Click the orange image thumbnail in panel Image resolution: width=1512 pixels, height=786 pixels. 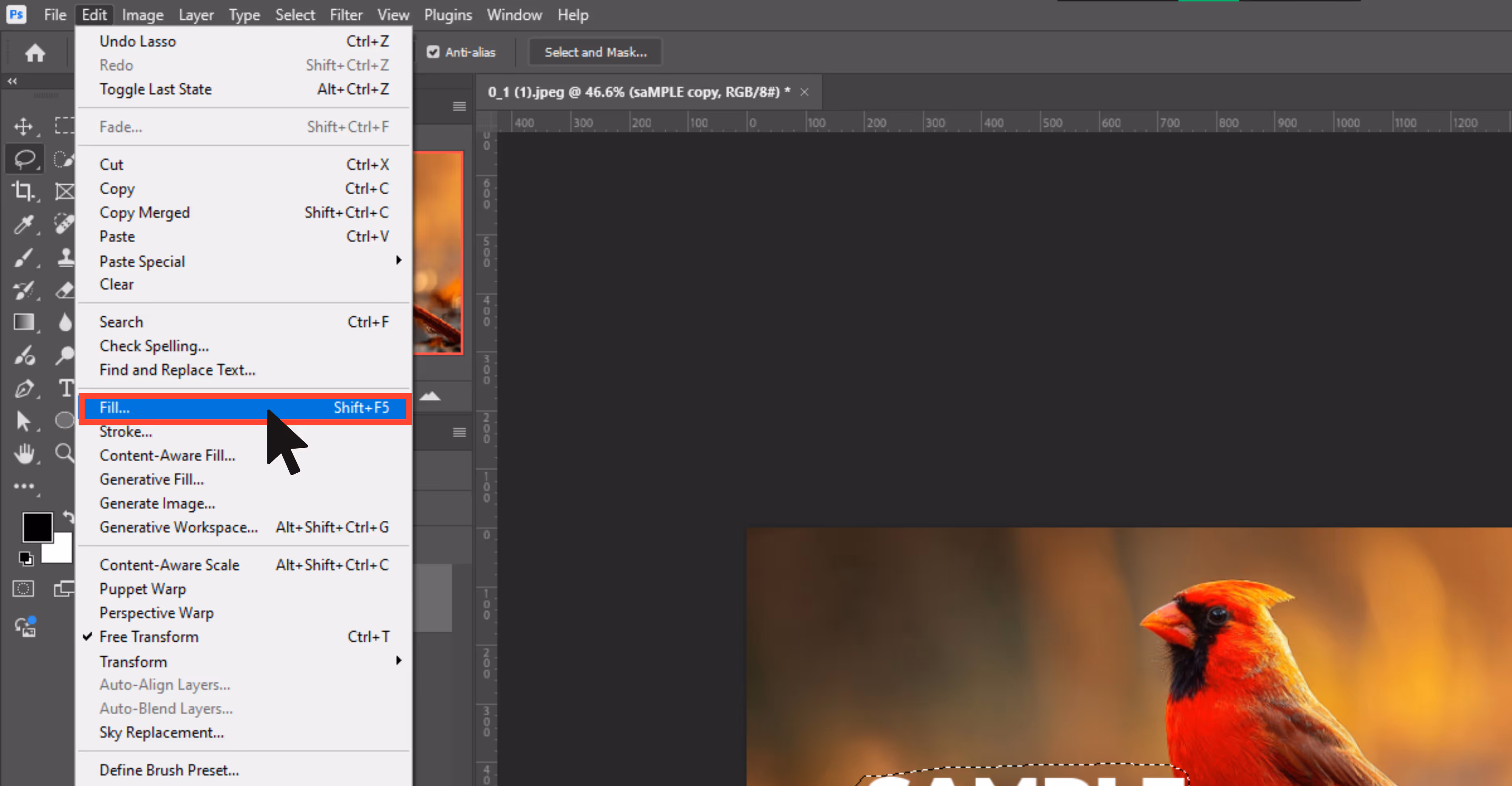pos(438,253)
